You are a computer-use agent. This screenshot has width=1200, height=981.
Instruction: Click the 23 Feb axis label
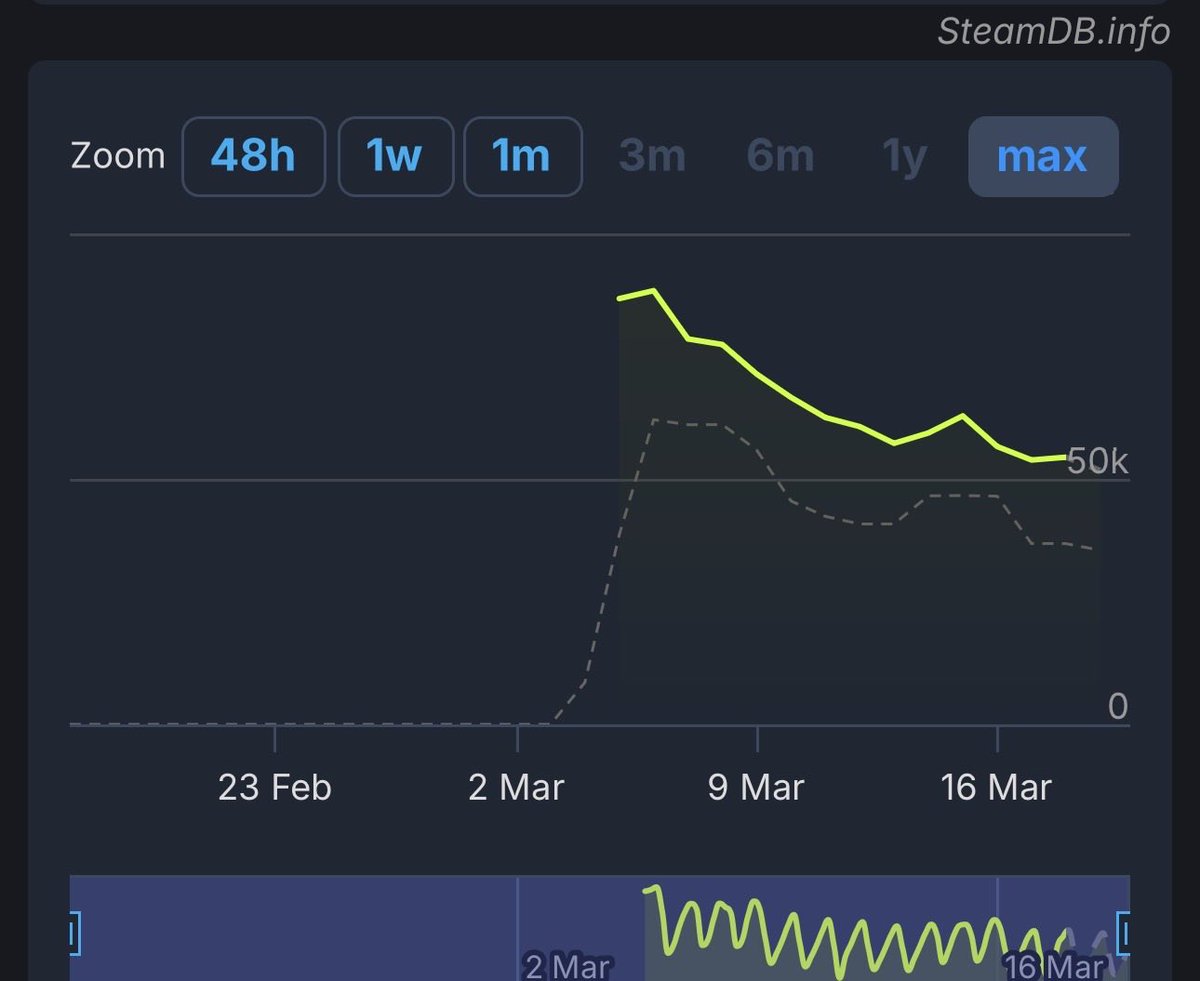click(x=274, y=788)
